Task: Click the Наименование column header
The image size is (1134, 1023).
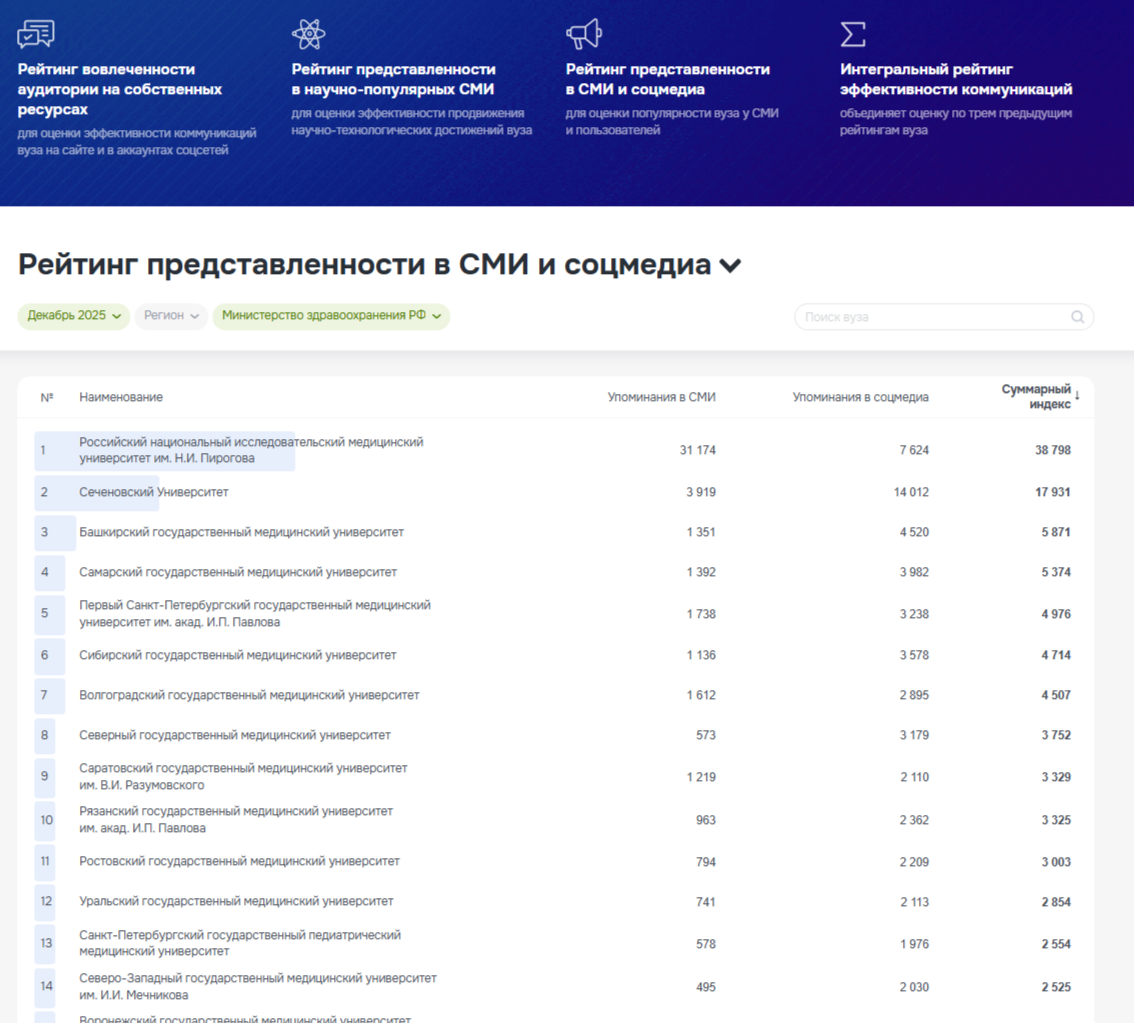Action: [121, 397]
